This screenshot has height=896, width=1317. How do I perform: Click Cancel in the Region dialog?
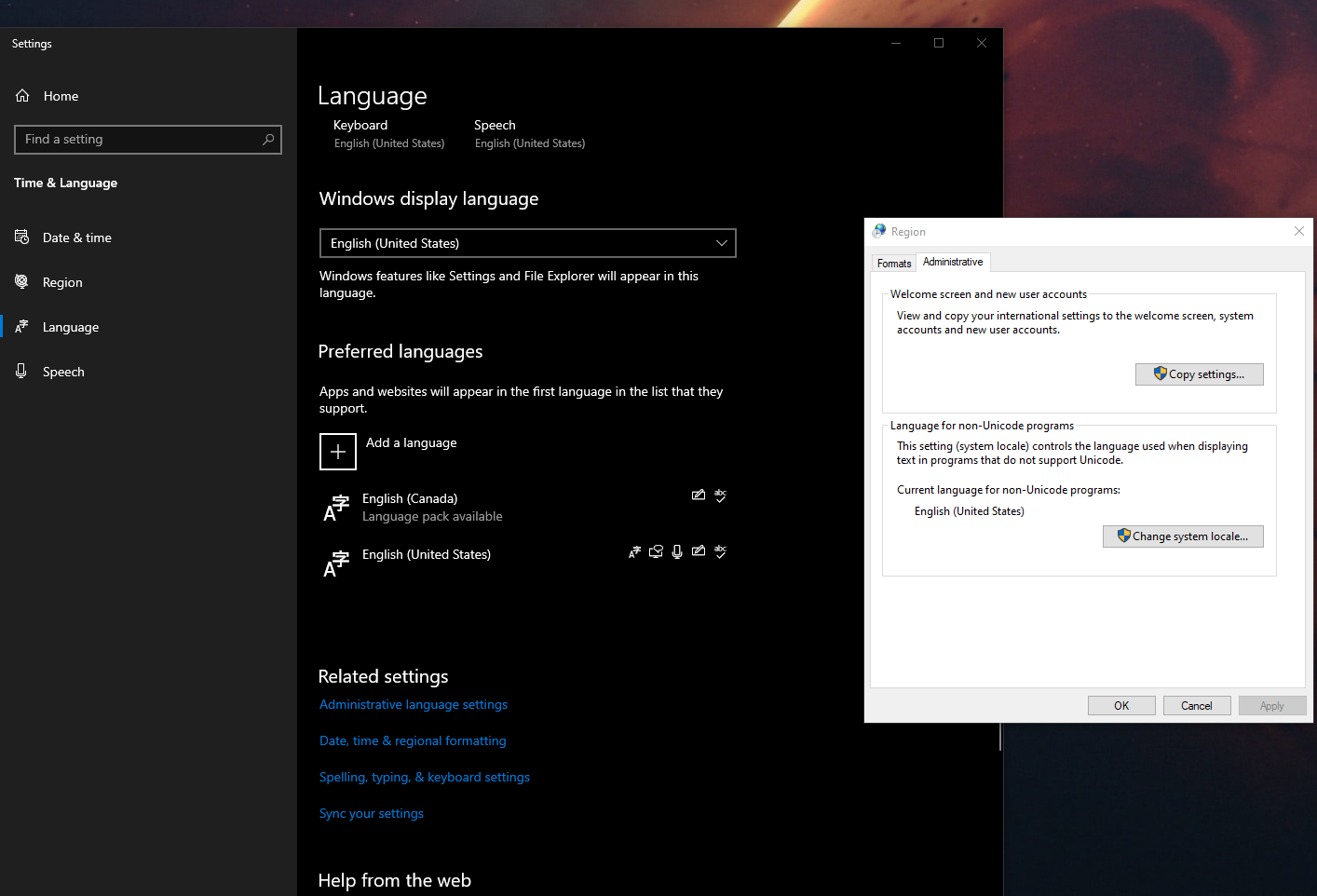(x=1197, y=706)
